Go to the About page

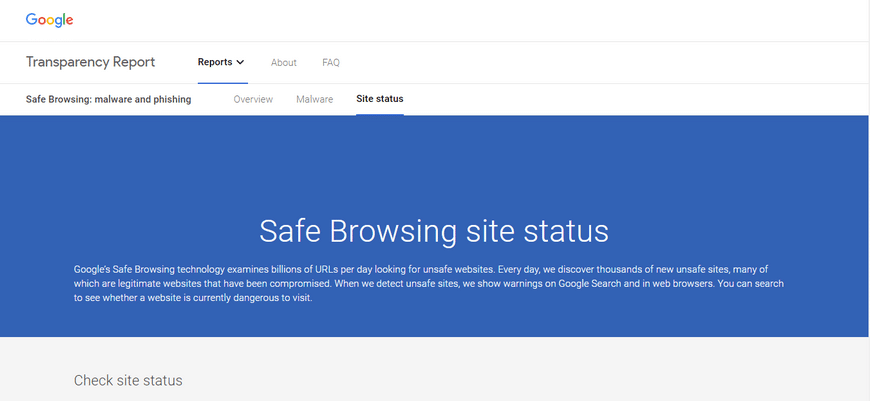pos(284,63)
